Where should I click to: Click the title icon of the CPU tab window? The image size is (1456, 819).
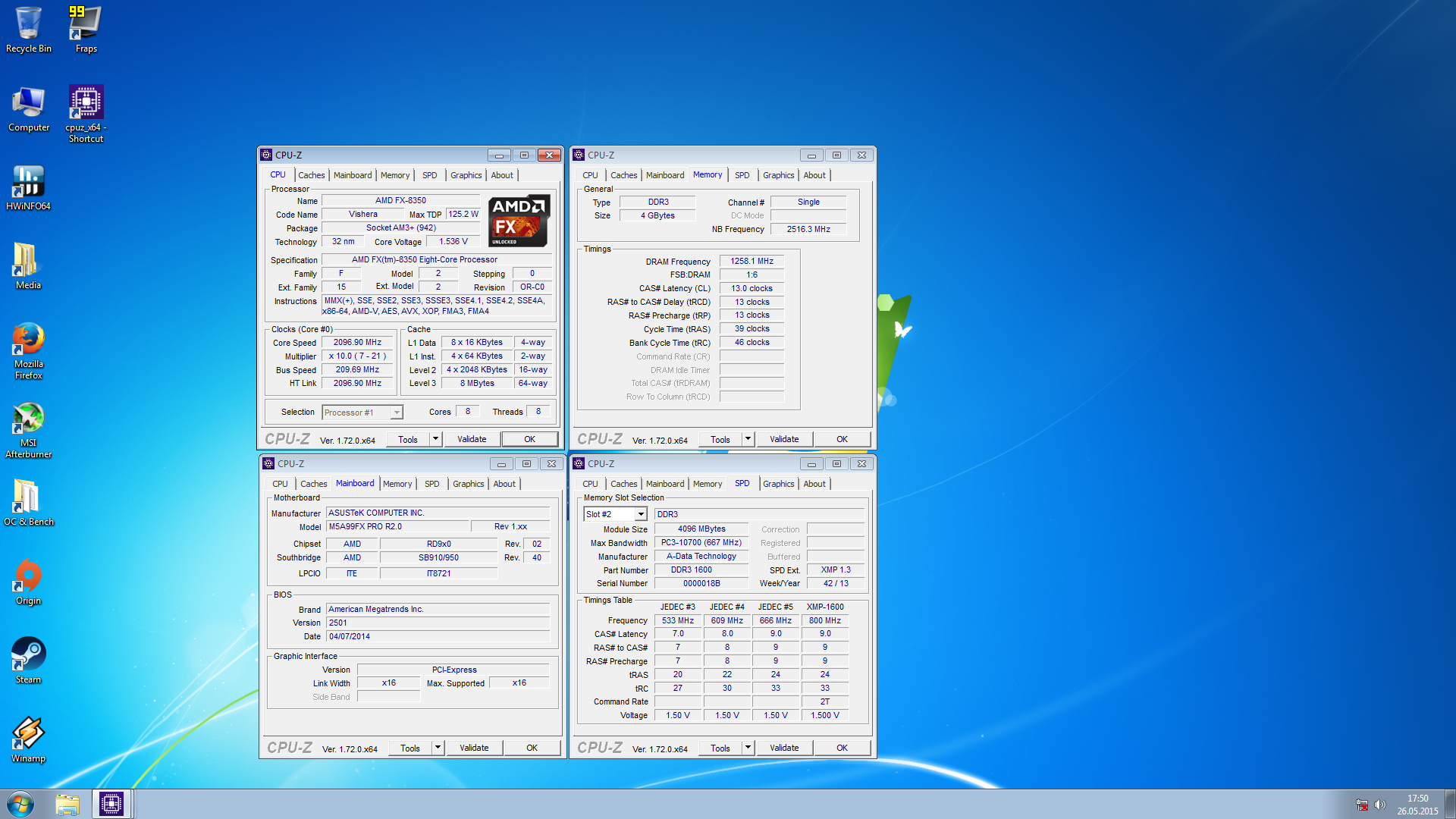[x=266, y=155]
